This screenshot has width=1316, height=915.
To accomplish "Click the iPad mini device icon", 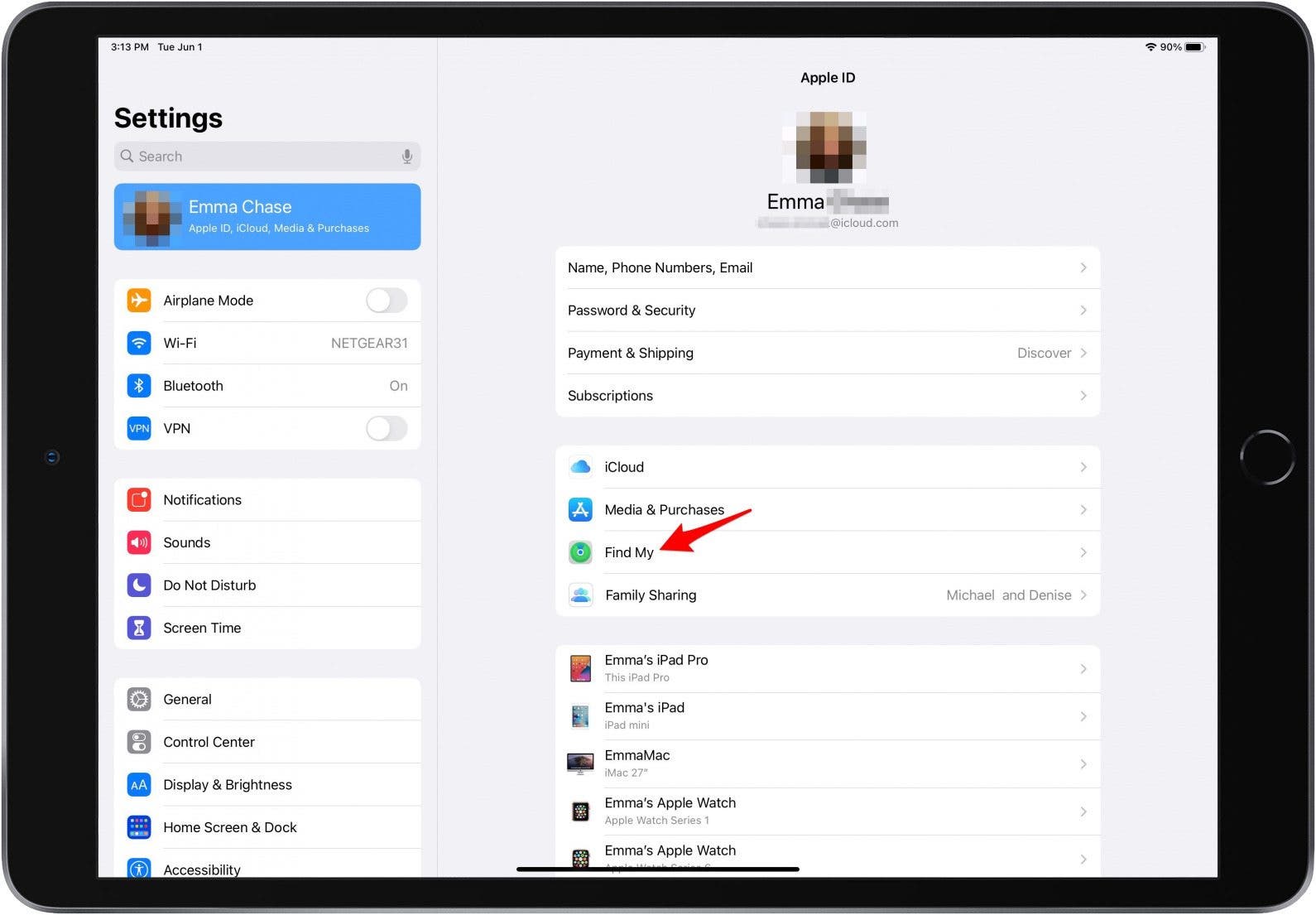I will coord(580,716).
